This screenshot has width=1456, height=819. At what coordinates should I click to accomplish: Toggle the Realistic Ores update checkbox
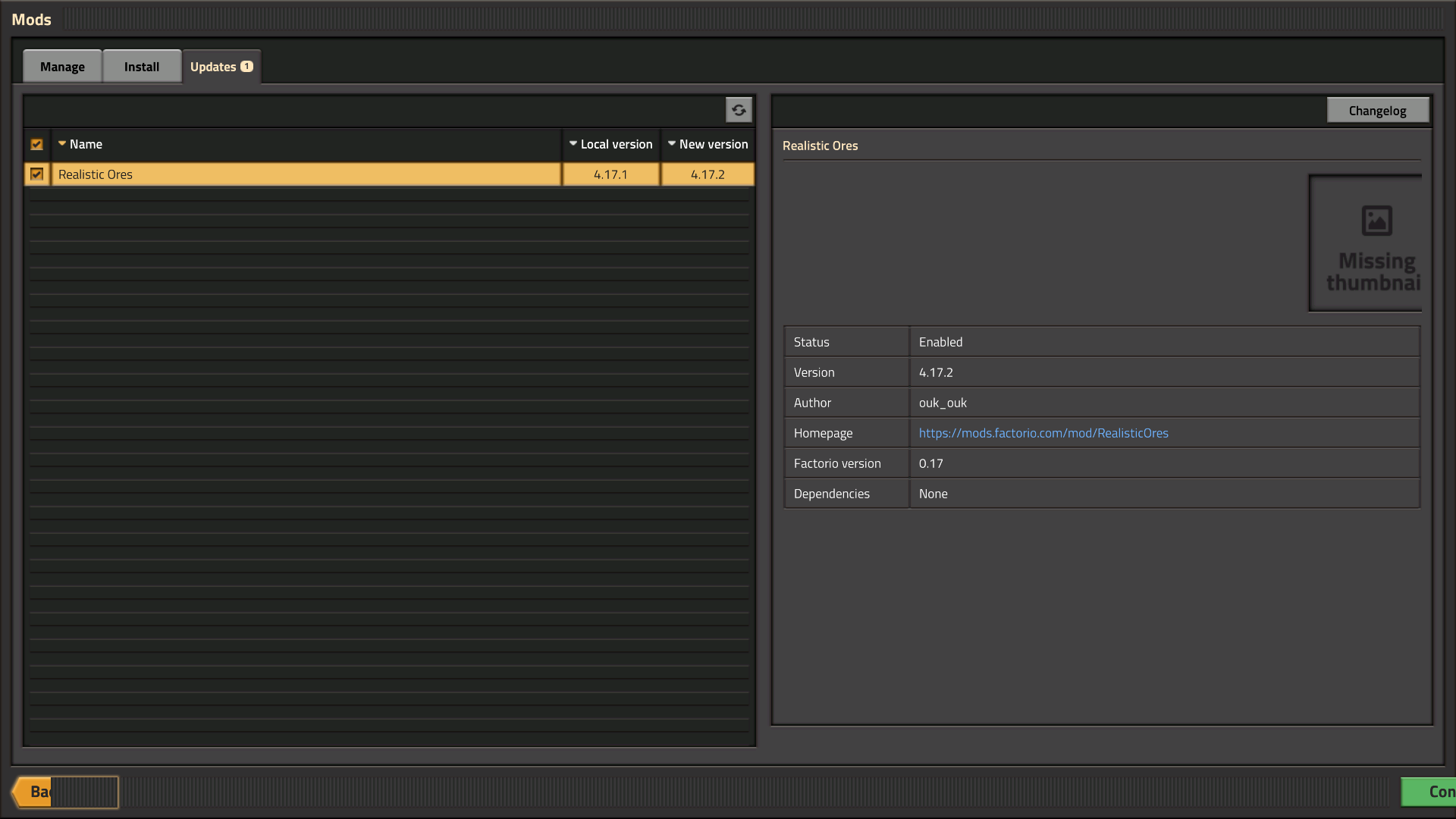[37, 174]
